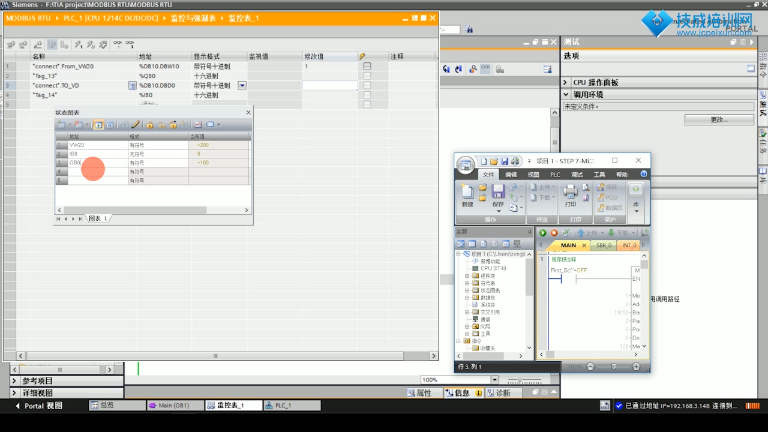Image resolution: width=768 pixels, height=432 pixels.
Task: Open PLC_1 from bottom editor taskbar
Action: [x=292, y=405]
